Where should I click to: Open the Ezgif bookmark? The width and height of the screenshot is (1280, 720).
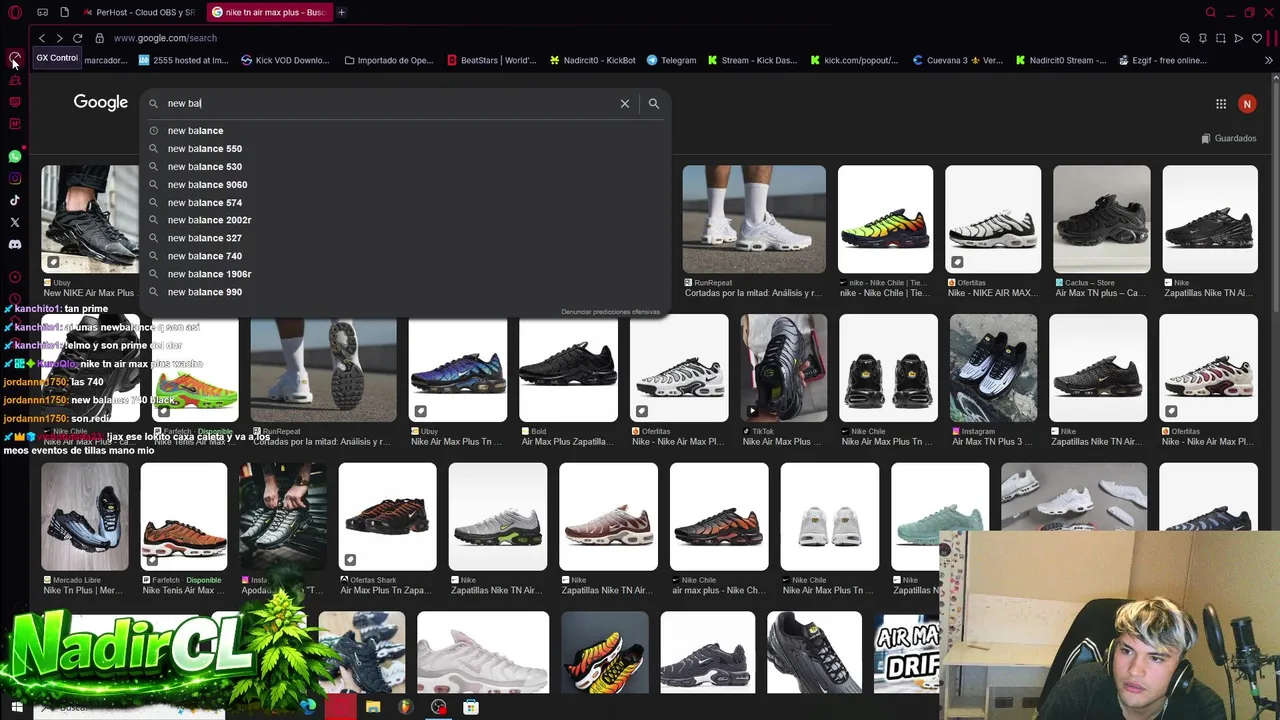click(x=1162, y=60)
